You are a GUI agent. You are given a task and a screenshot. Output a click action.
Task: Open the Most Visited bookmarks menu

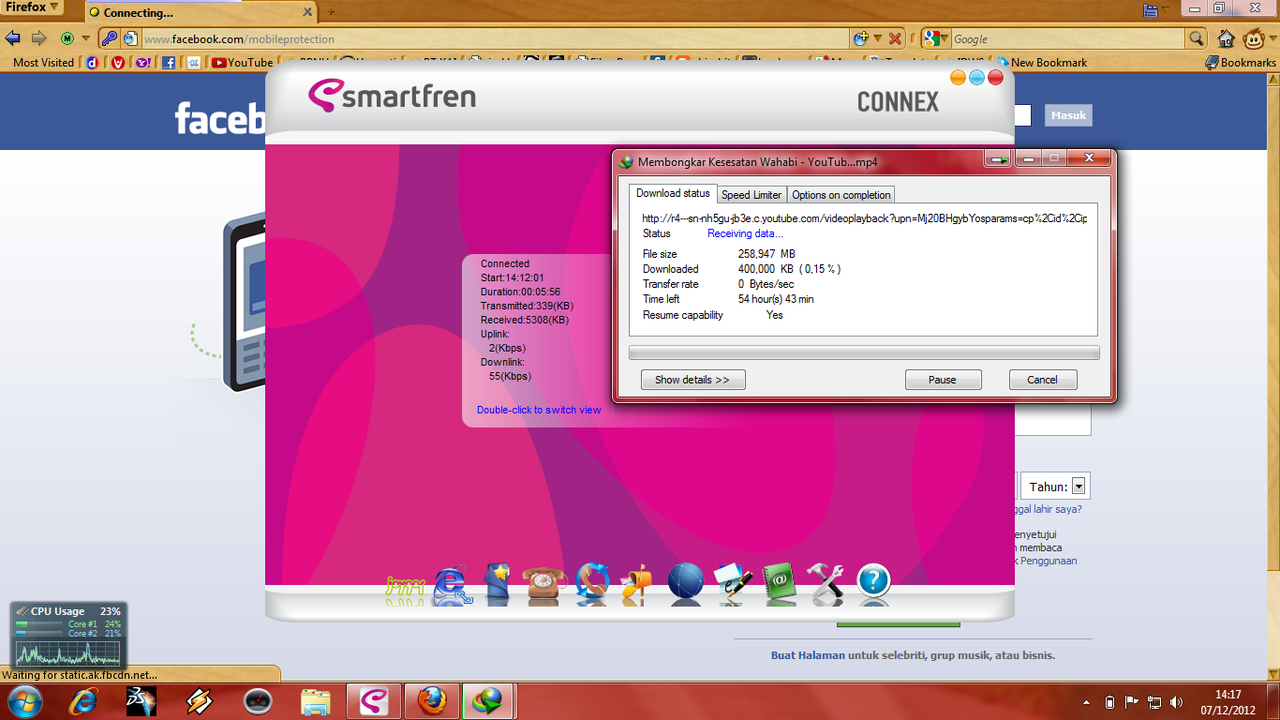43,62
